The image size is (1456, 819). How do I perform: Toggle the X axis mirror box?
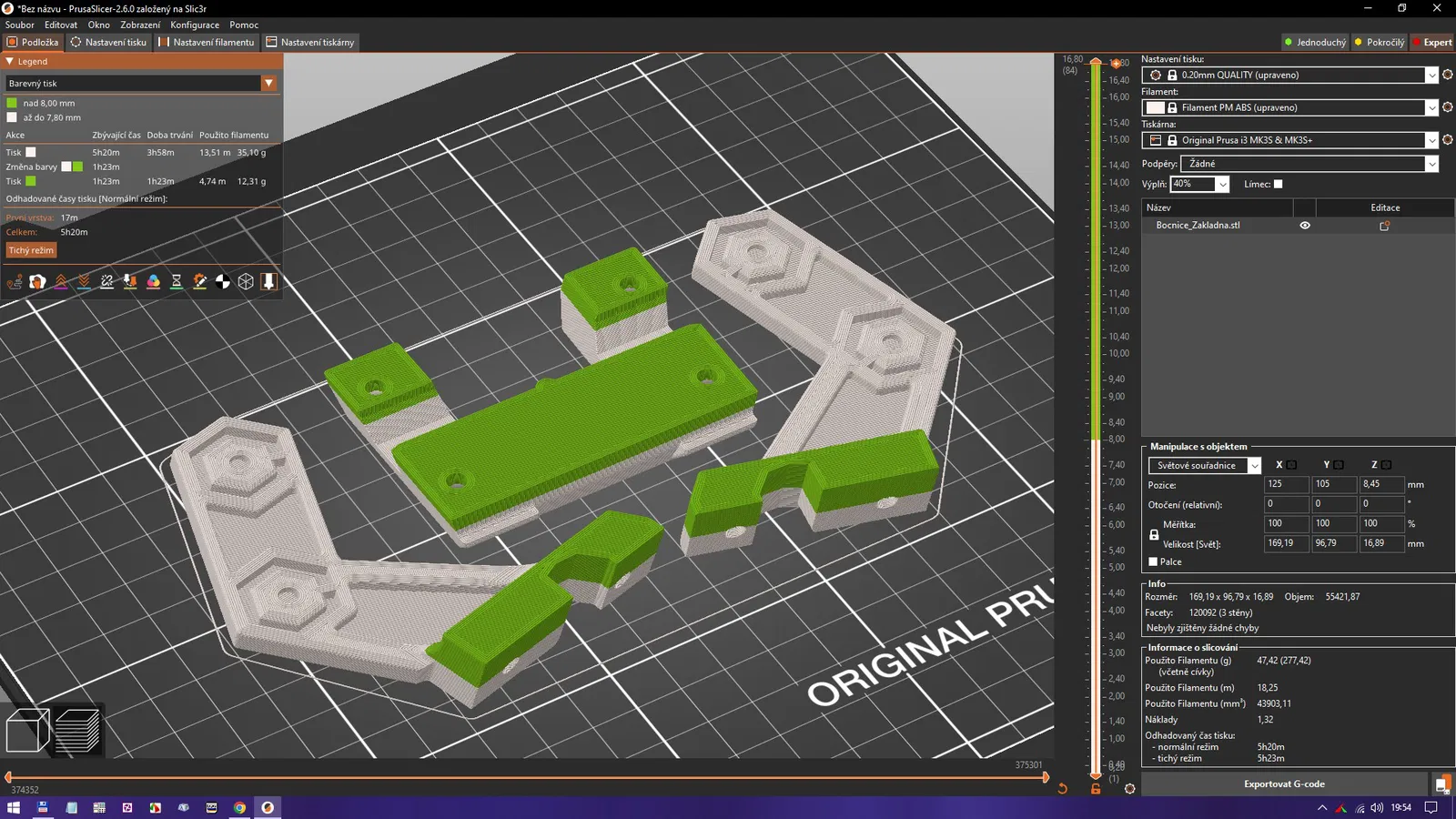click(x=1291, y=464)
